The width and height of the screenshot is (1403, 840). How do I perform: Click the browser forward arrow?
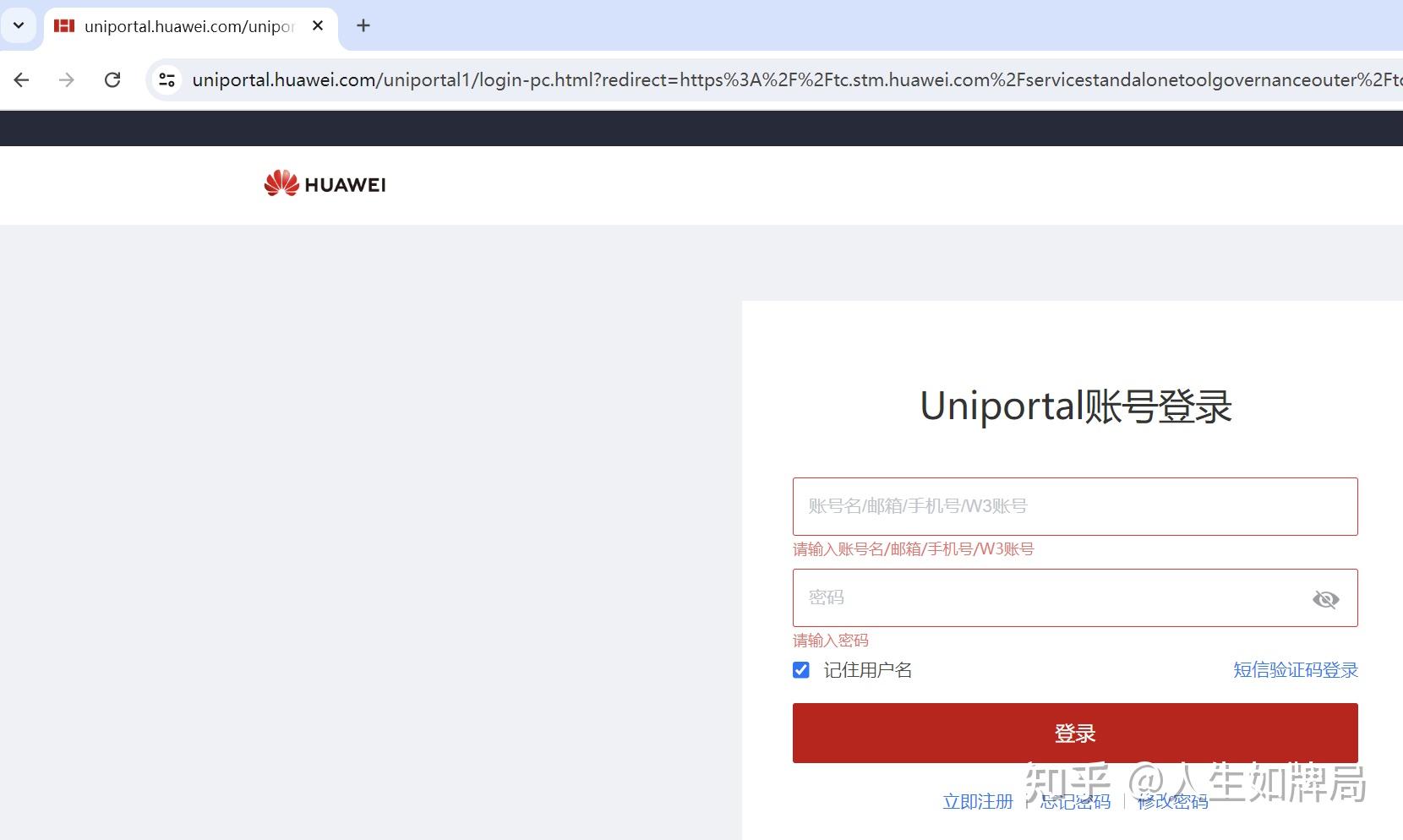tap(67, 79)
